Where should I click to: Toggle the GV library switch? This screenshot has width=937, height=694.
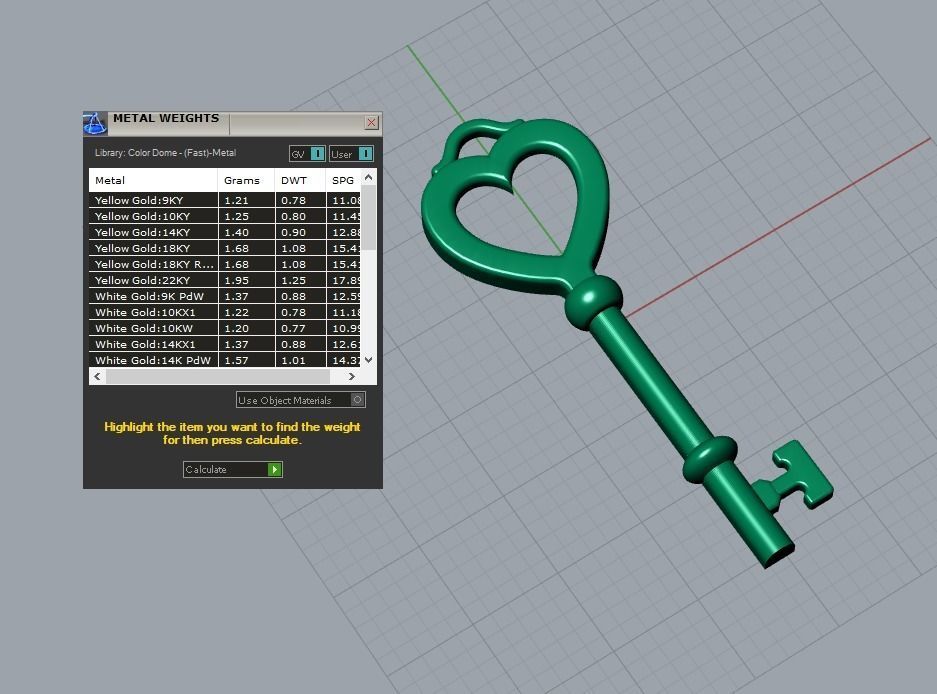tap(307, 154)
